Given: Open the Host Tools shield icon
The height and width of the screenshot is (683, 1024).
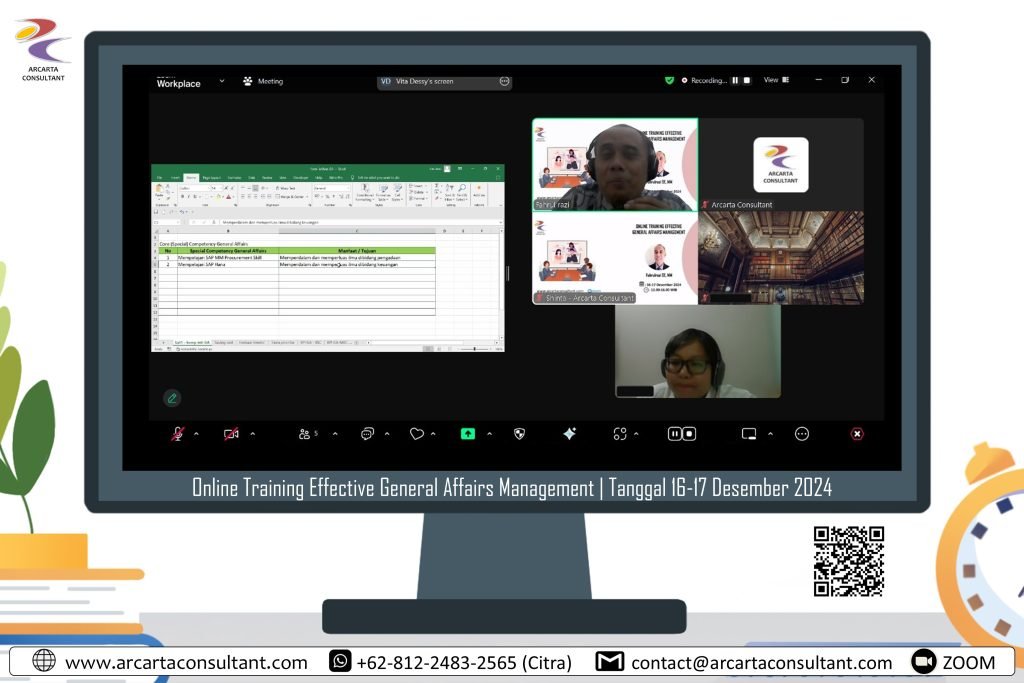Looking at the screenshot, I should pyautogui.click(x=519, y=434).
